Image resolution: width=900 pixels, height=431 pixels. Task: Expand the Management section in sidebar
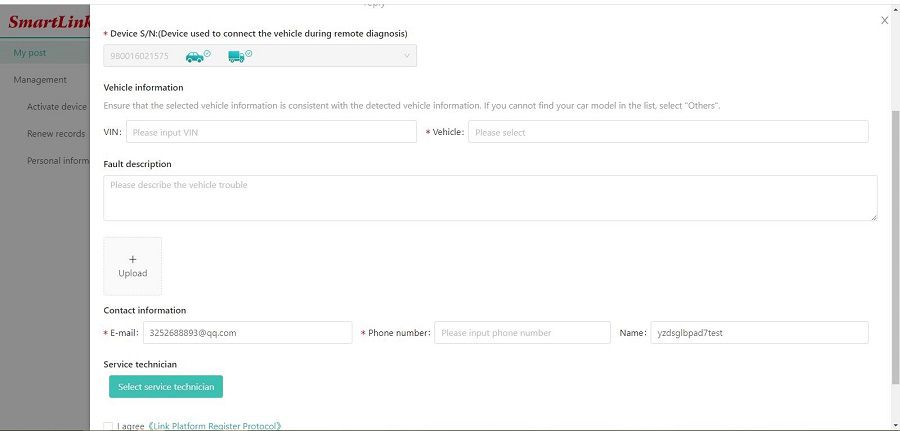[40, 80]
